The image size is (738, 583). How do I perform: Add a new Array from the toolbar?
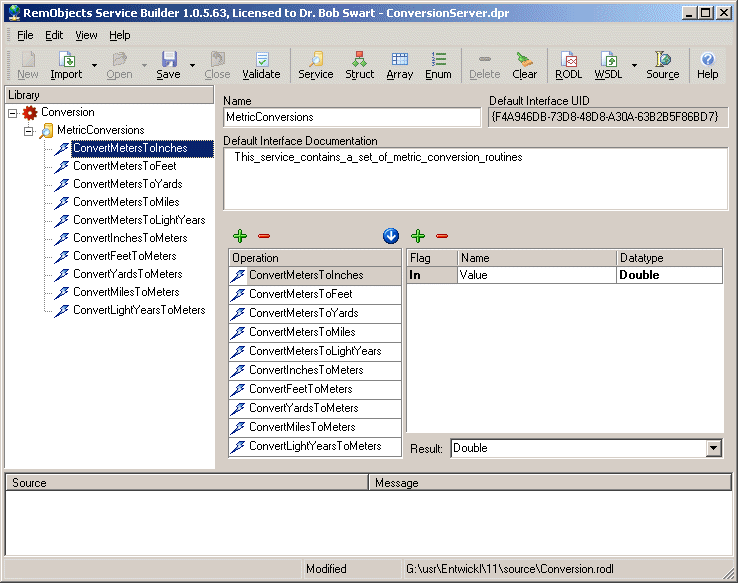click(400, 65)
